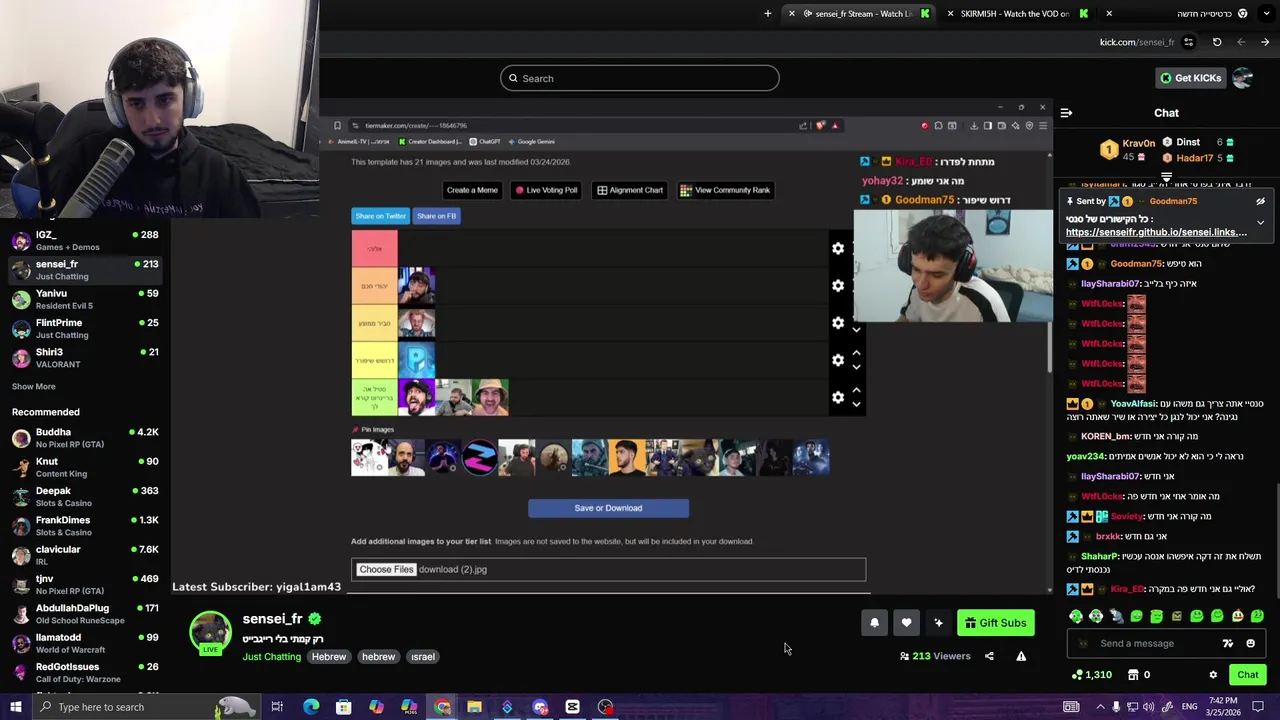Report the stream with the warning triangle
Screen dimensions: 1280x720
coord(1021,656)
